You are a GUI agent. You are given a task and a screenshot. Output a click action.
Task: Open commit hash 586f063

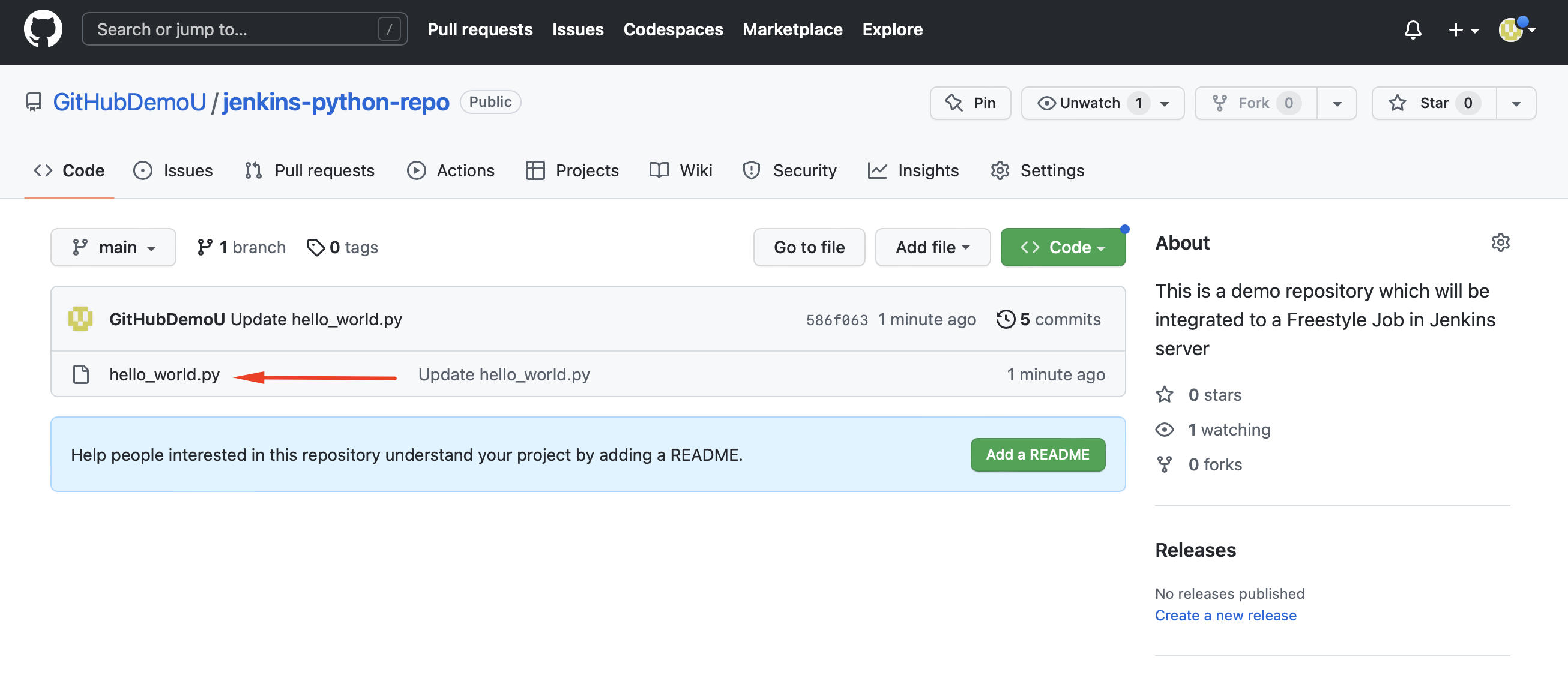tap(836, 320)
